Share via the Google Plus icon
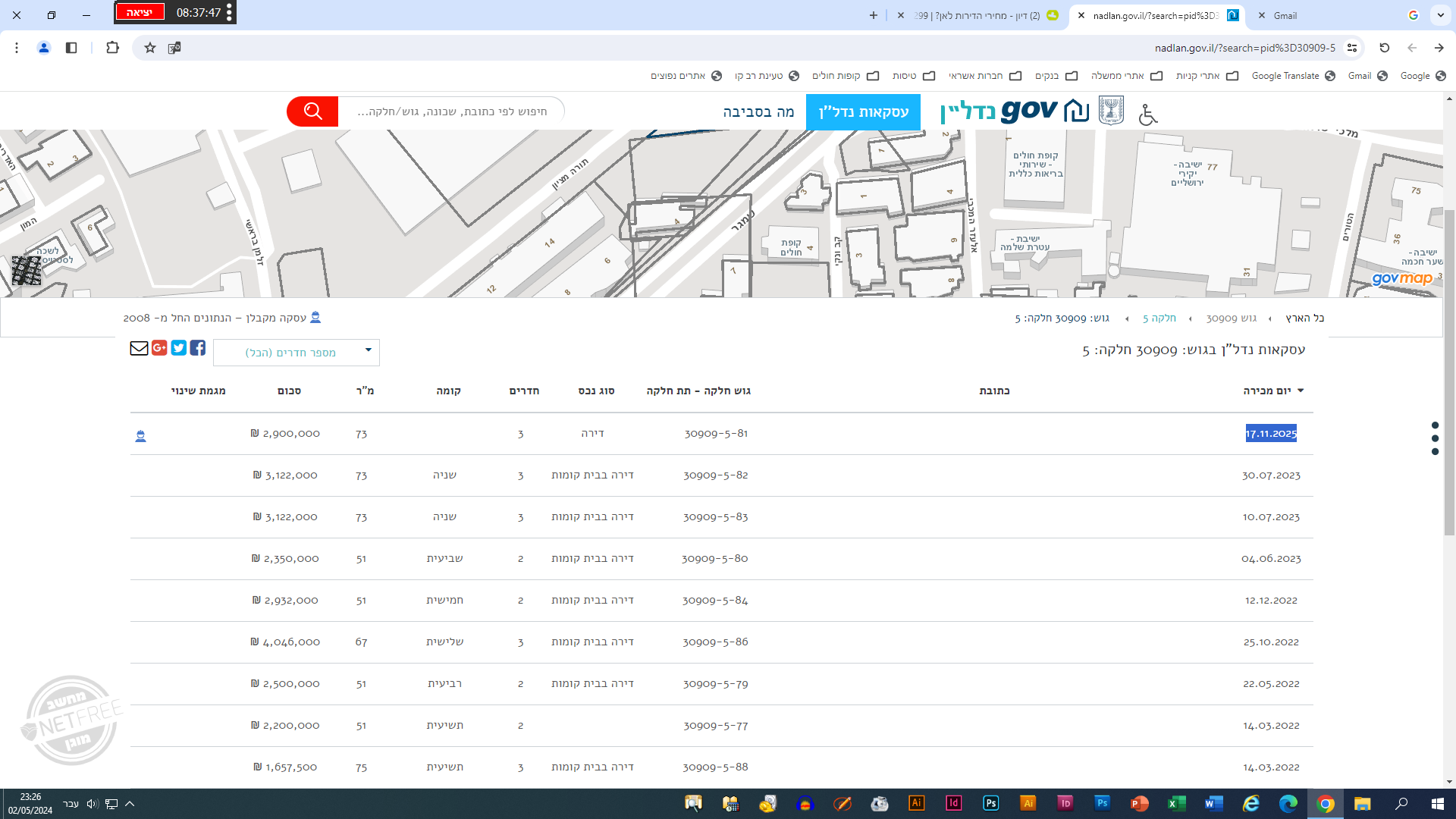This screenshot has height=819, width=1456. pos(159,348)
